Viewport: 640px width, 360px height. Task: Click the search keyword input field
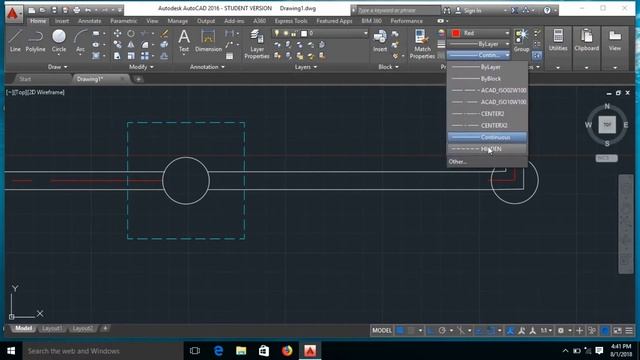(x=398, y=10)
